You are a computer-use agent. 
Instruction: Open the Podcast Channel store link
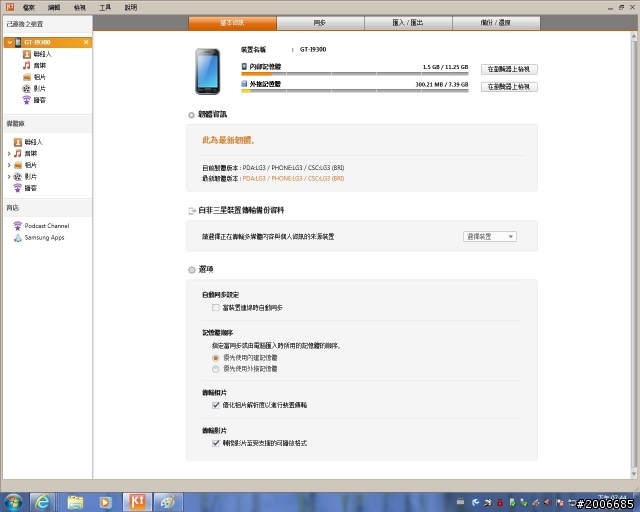(x=47, y=226)
